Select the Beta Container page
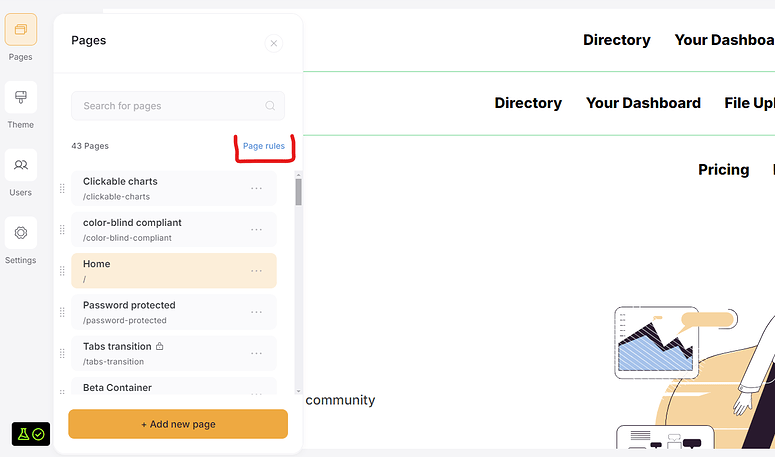This screenshot has width=775, height=457. pos(174,386)
